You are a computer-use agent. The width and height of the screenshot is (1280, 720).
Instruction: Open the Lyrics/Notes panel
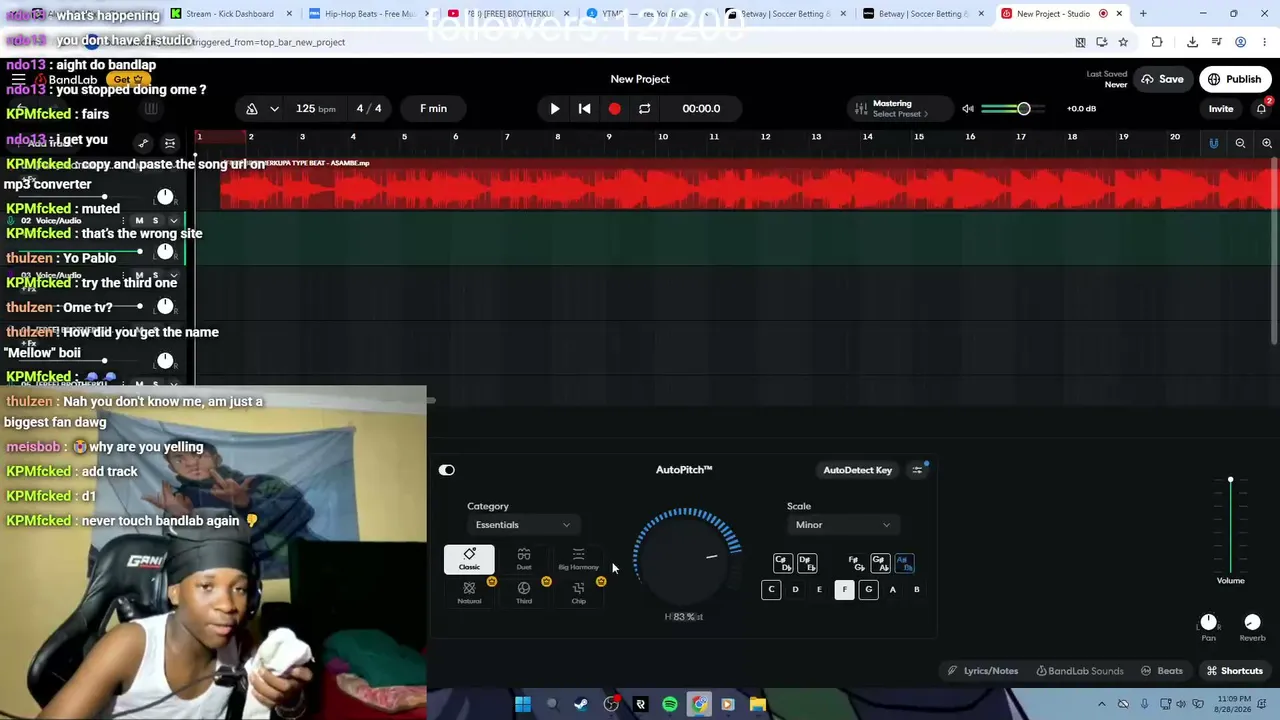[983, 671]
